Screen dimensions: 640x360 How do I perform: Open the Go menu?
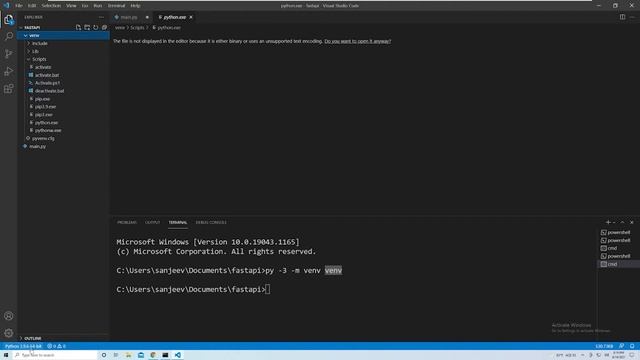click(x=85, y=6)
